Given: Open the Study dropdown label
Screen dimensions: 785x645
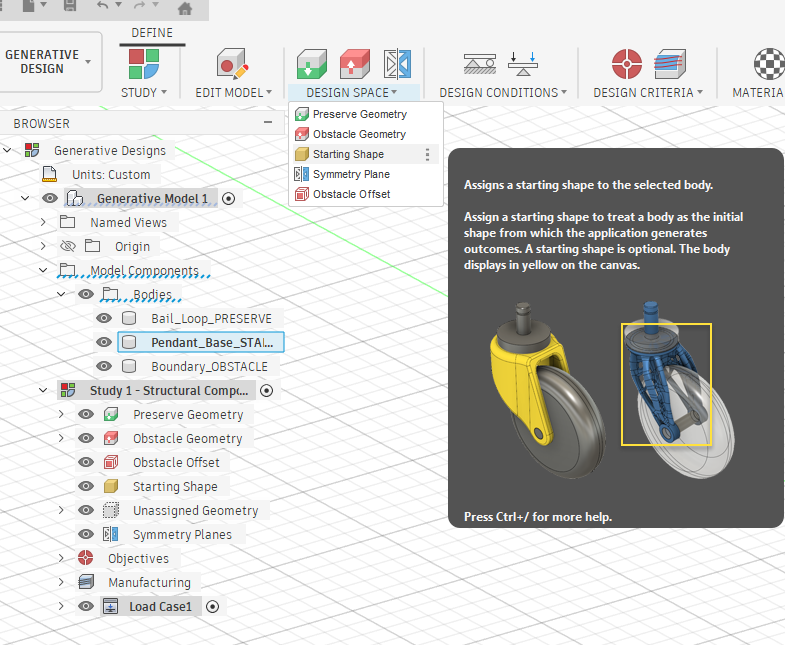Looking at the screenshot, I should click(144, 93).
